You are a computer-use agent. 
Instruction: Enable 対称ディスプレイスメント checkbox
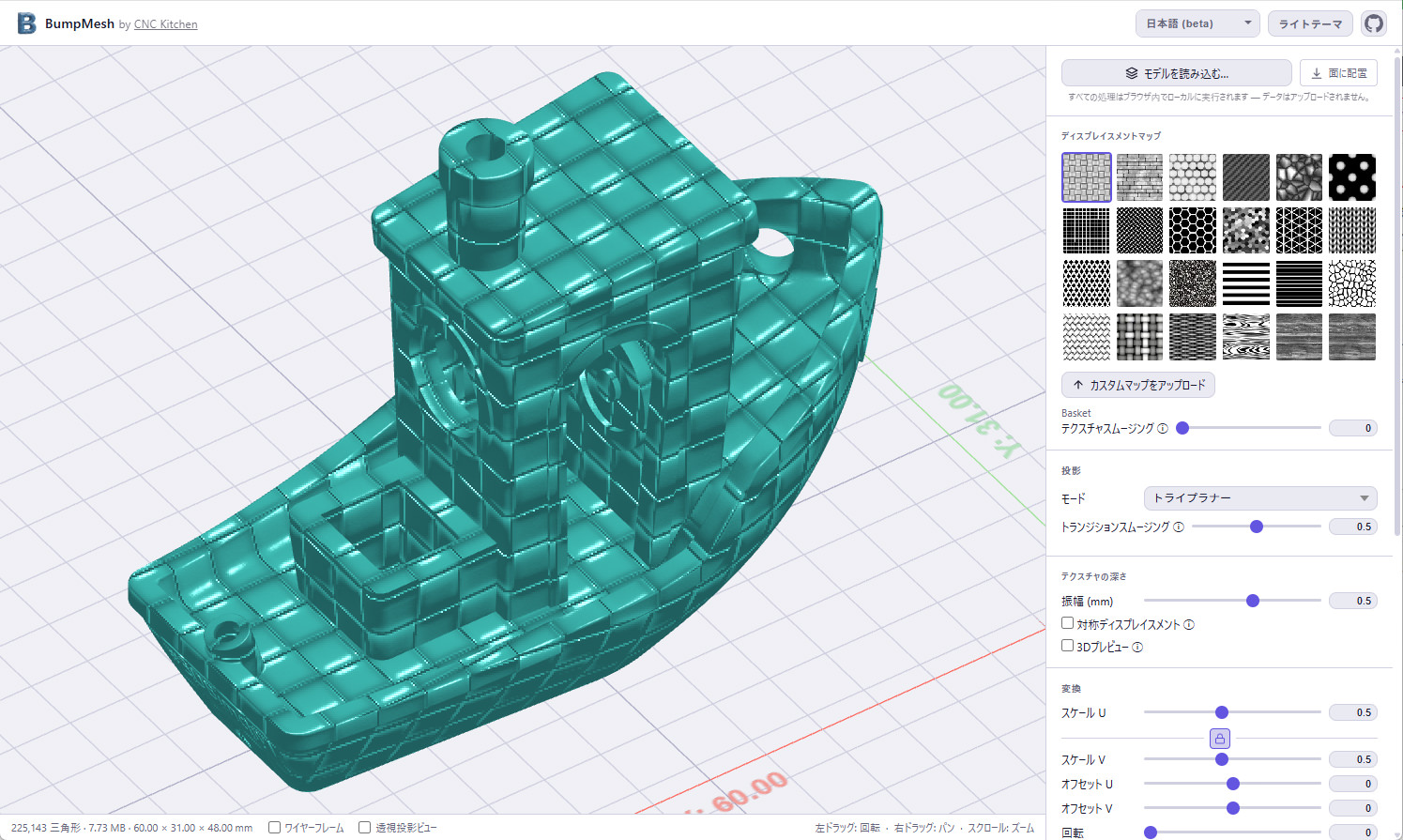pos(1068,623)
